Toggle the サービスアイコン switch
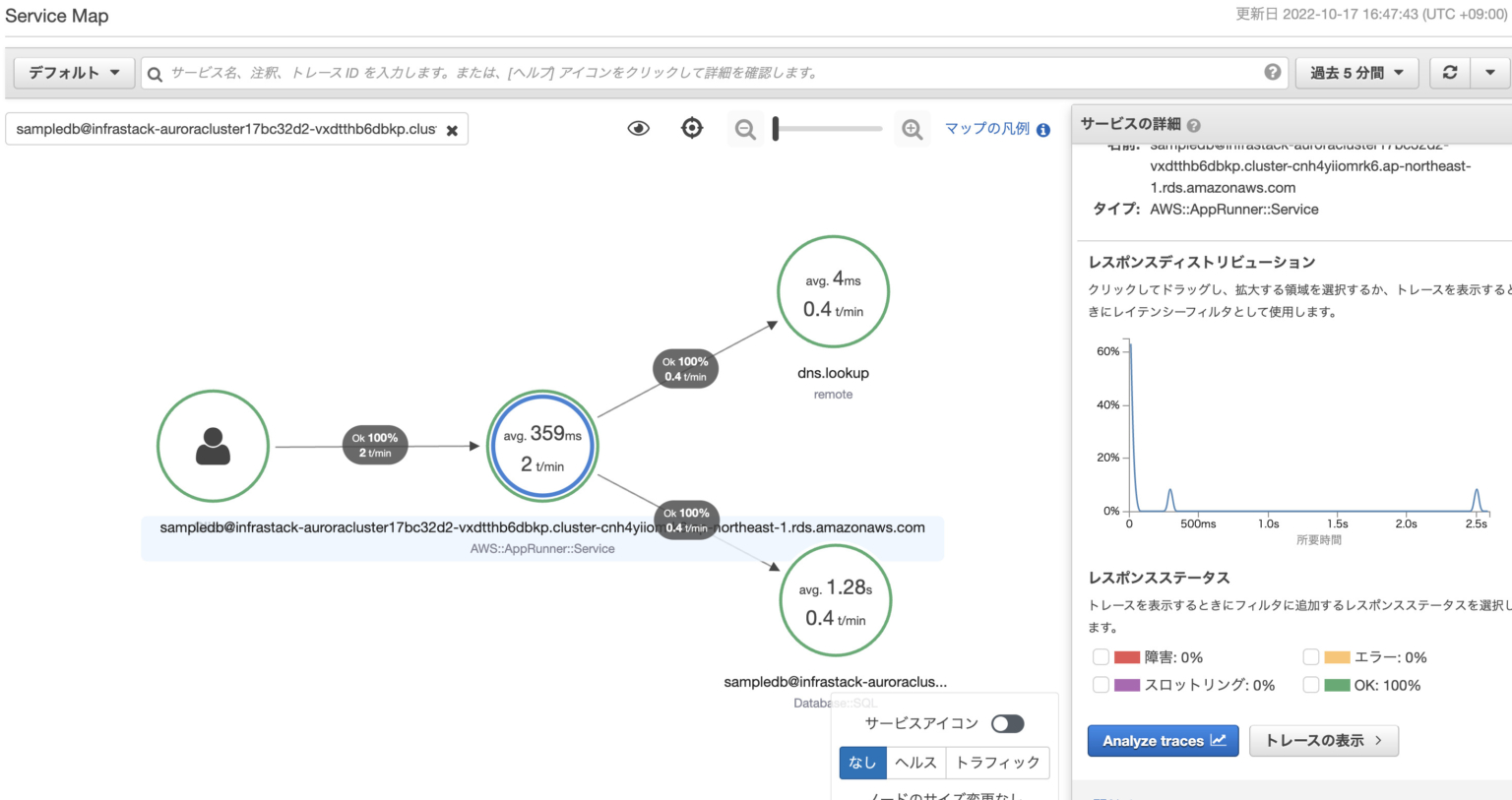Image resolution: width=1512 pixels, height=800 pixels. point(1007,723)
